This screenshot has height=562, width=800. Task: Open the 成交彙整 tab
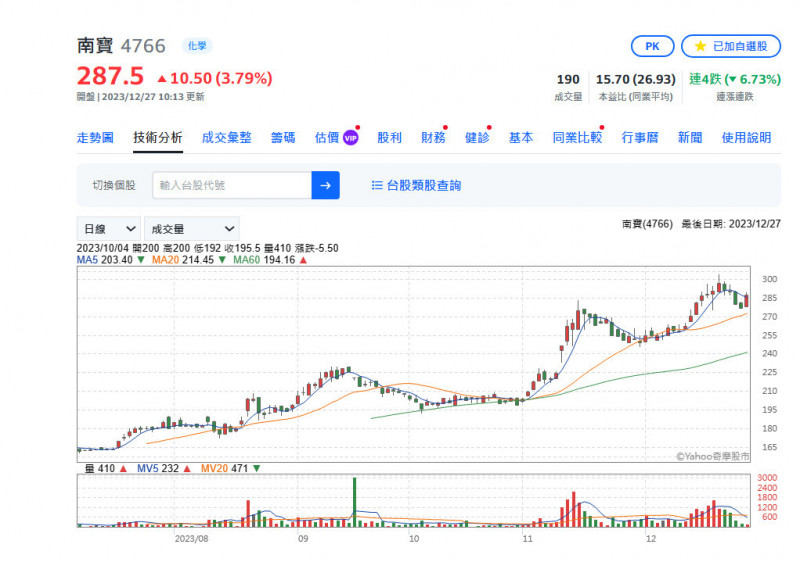pyautogui.click(x=227, y=138)
